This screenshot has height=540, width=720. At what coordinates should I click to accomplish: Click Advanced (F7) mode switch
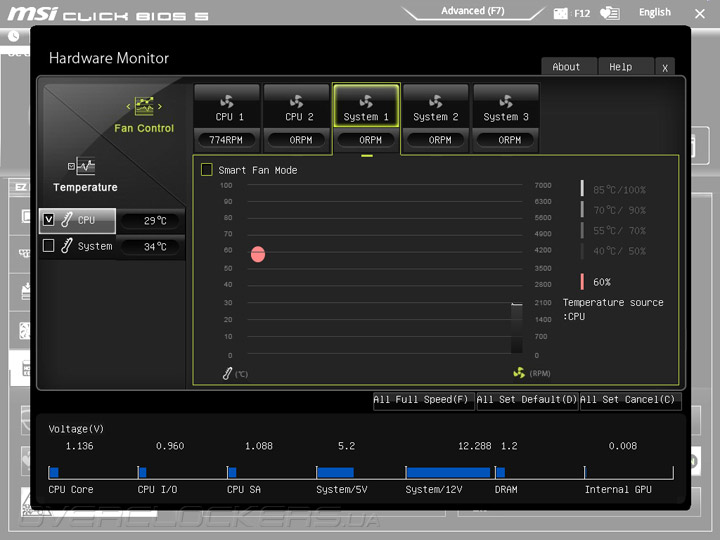click(x=473, y=11)
